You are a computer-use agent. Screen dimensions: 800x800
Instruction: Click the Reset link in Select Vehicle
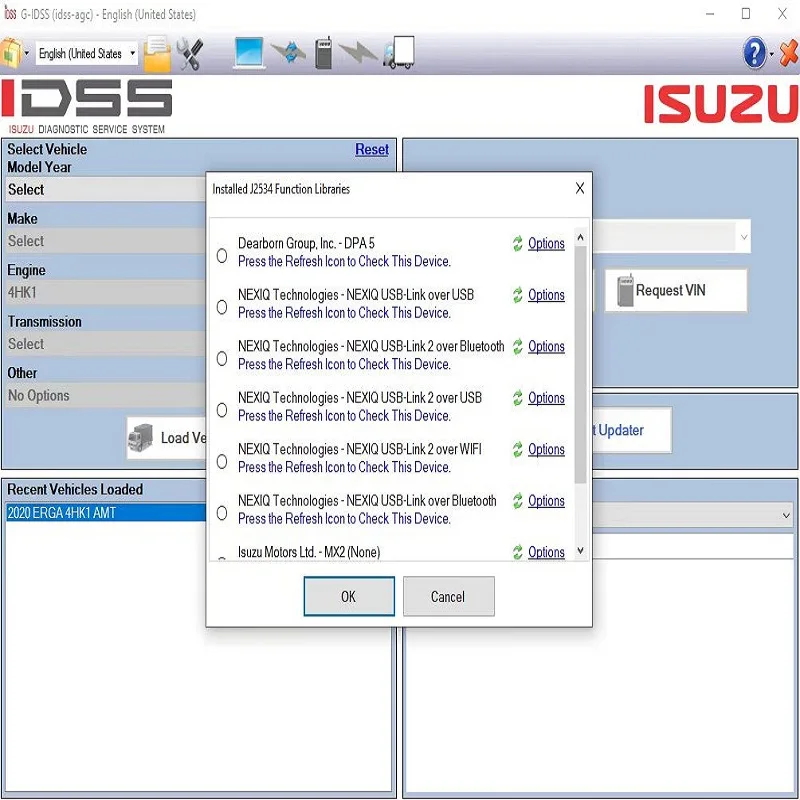pyautogui.click(x=372, y=149)
